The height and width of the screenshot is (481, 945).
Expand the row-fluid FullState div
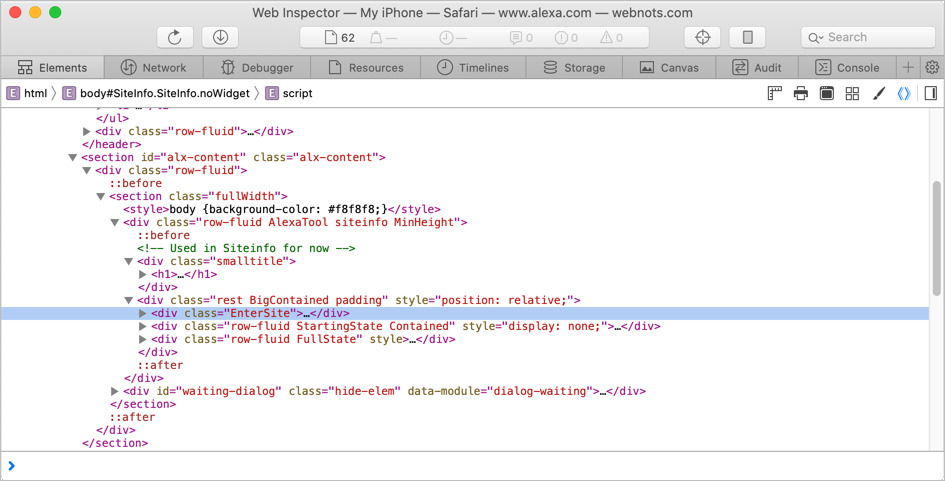click(143, 339)
